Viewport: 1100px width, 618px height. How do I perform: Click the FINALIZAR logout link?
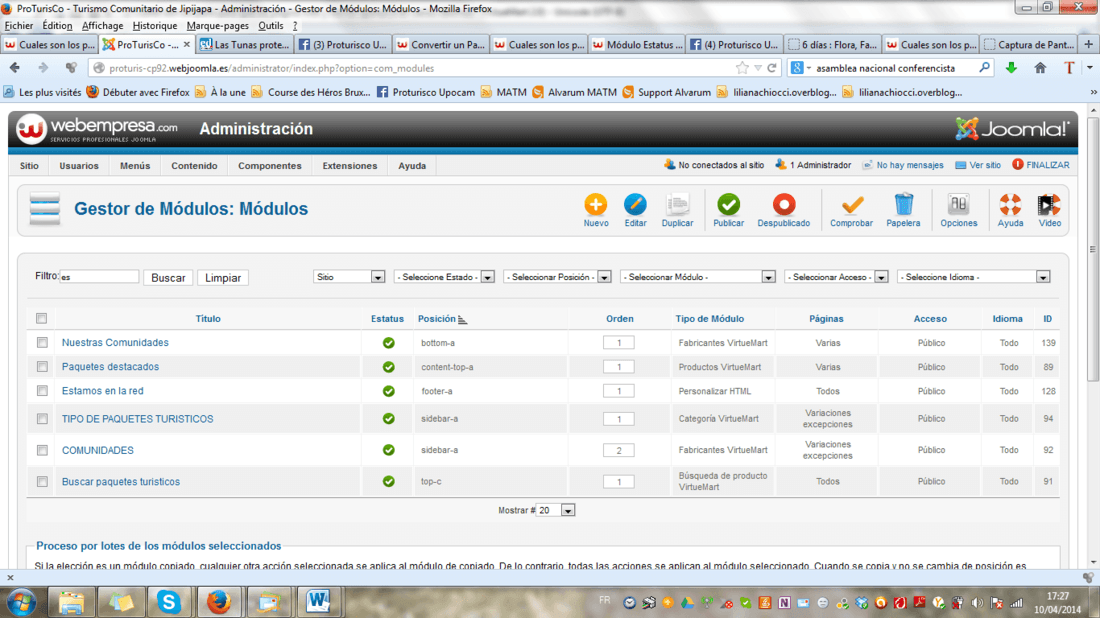[1040, 165]
